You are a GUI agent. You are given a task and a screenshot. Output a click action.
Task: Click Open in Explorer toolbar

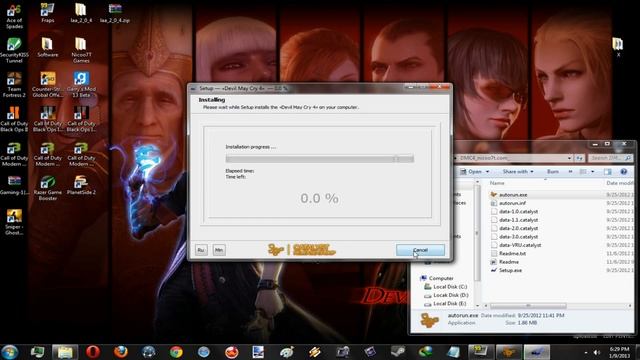coord(471,172)
